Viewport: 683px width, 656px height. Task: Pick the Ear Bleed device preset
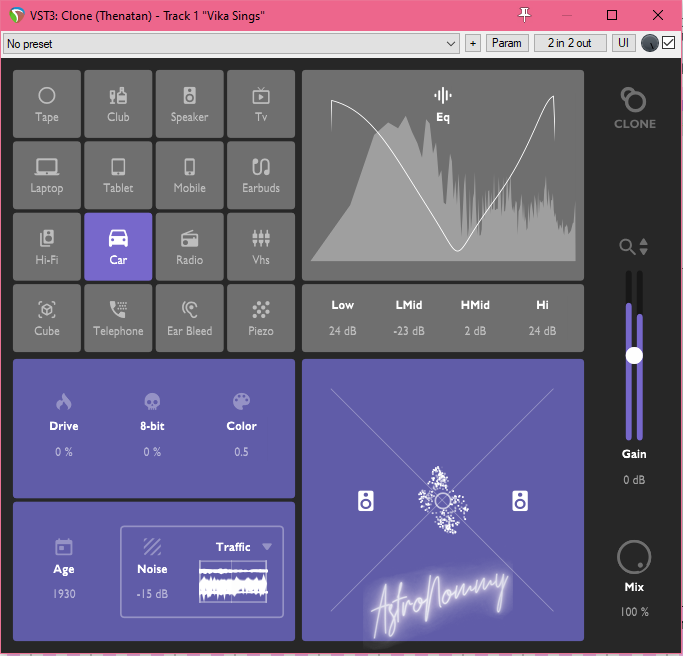pos(189,318)
